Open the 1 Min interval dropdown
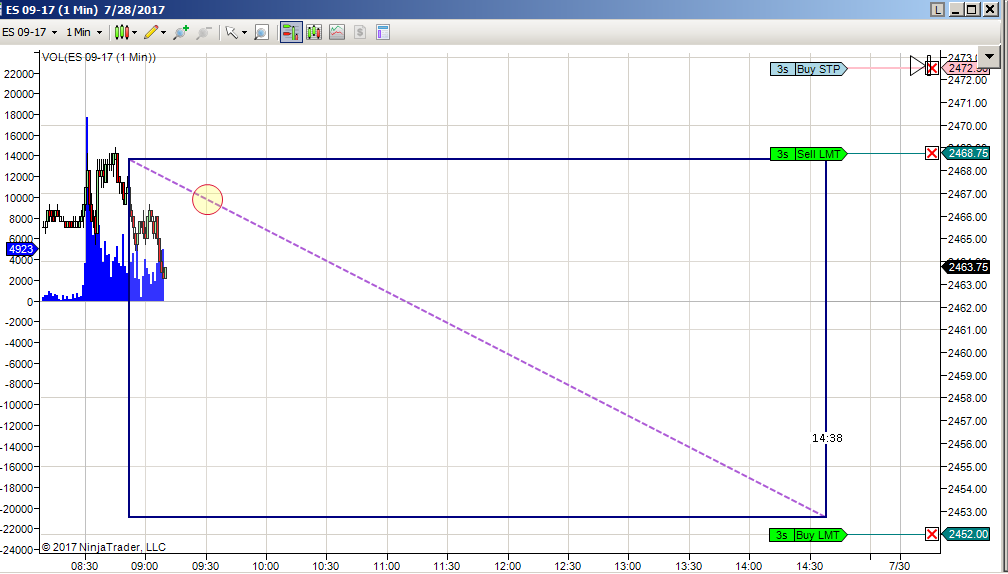This screenshot has height=574, width=1008. [x=84, y=32]
